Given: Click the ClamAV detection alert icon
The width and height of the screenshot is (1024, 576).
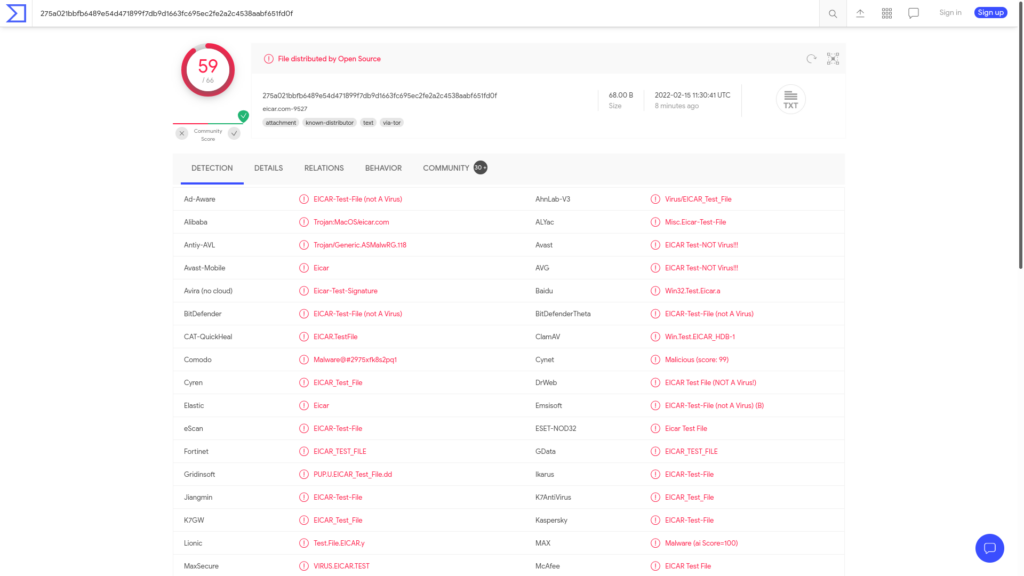Looking at the screenshot, I should [655, 337].
